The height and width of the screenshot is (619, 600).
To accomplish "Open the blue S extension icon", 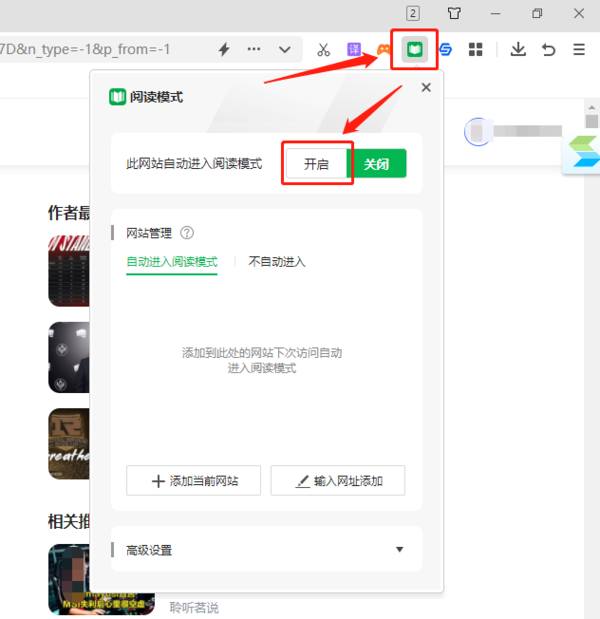I will coord(446,50).
